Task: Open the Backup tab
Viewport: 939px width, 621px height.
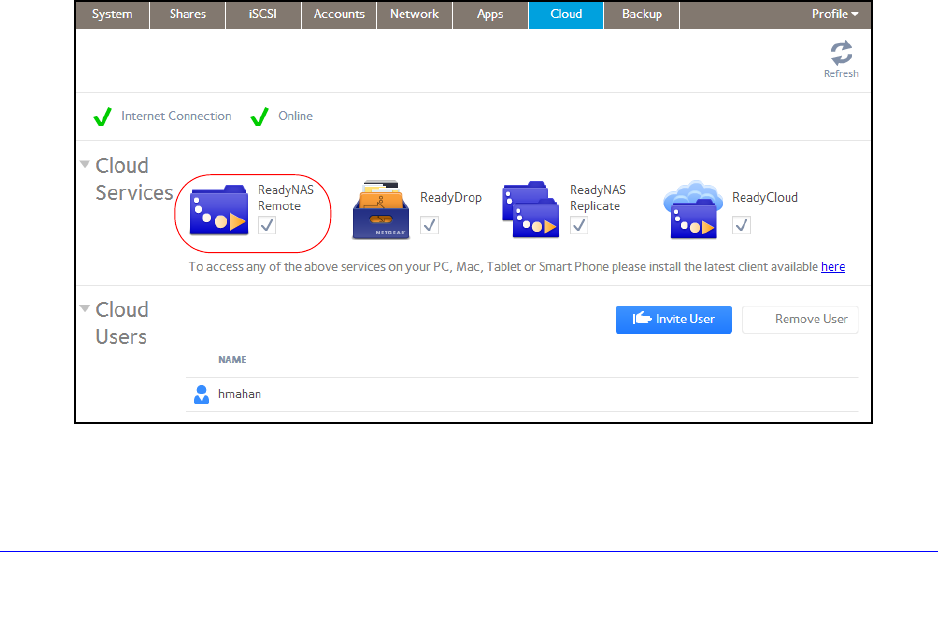Action: (x=641, y=14)
